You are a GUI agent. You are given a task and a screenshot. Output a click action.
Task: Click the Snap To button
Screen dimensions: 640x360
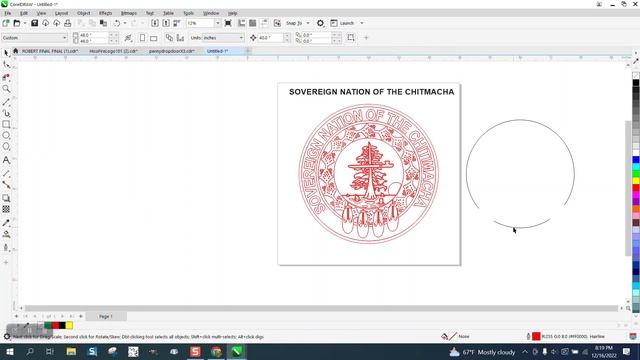pos(294,23)
